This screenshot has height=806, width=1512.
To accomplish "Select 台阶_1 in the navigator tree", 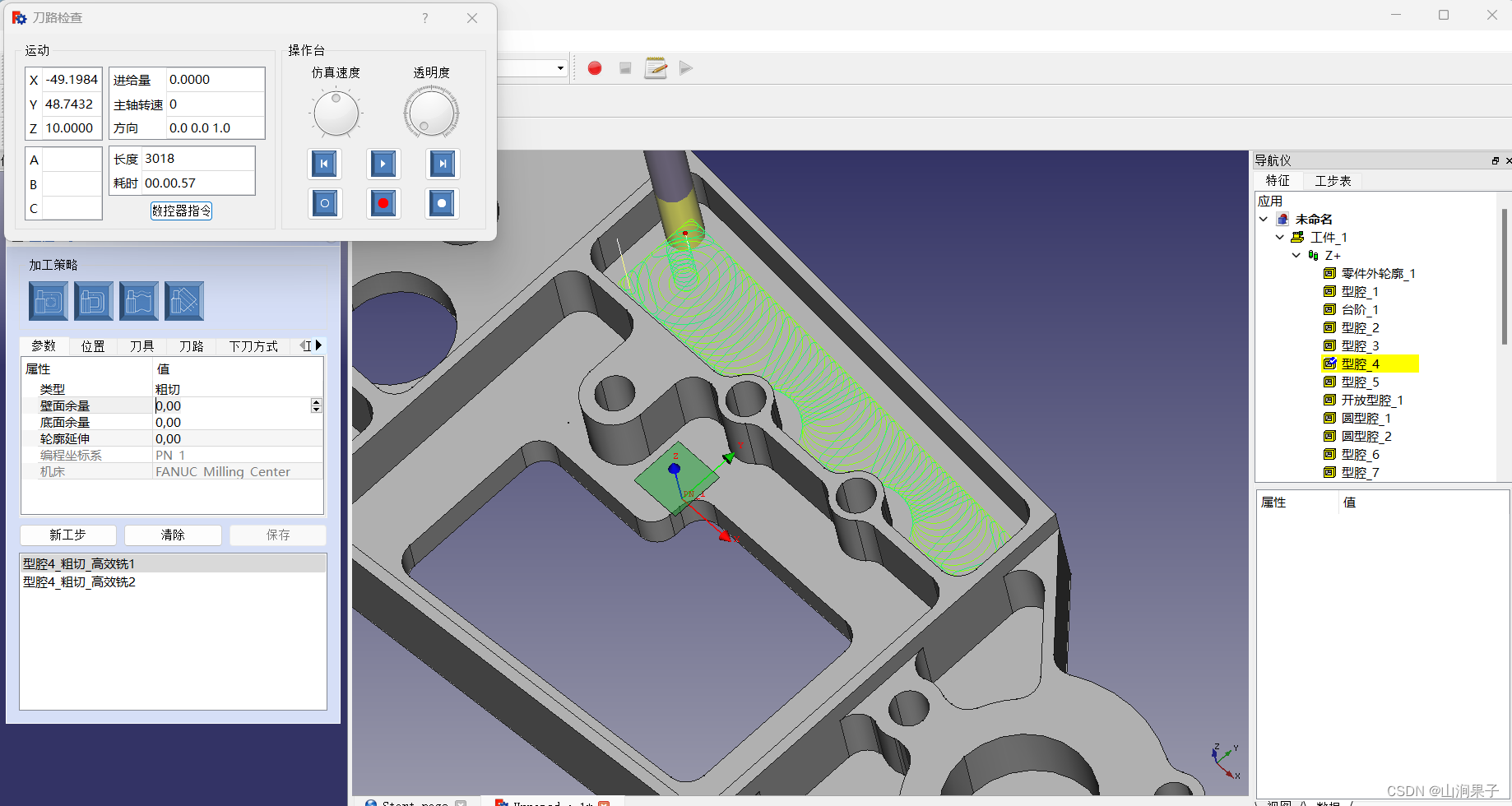I will coord(1360,310).
